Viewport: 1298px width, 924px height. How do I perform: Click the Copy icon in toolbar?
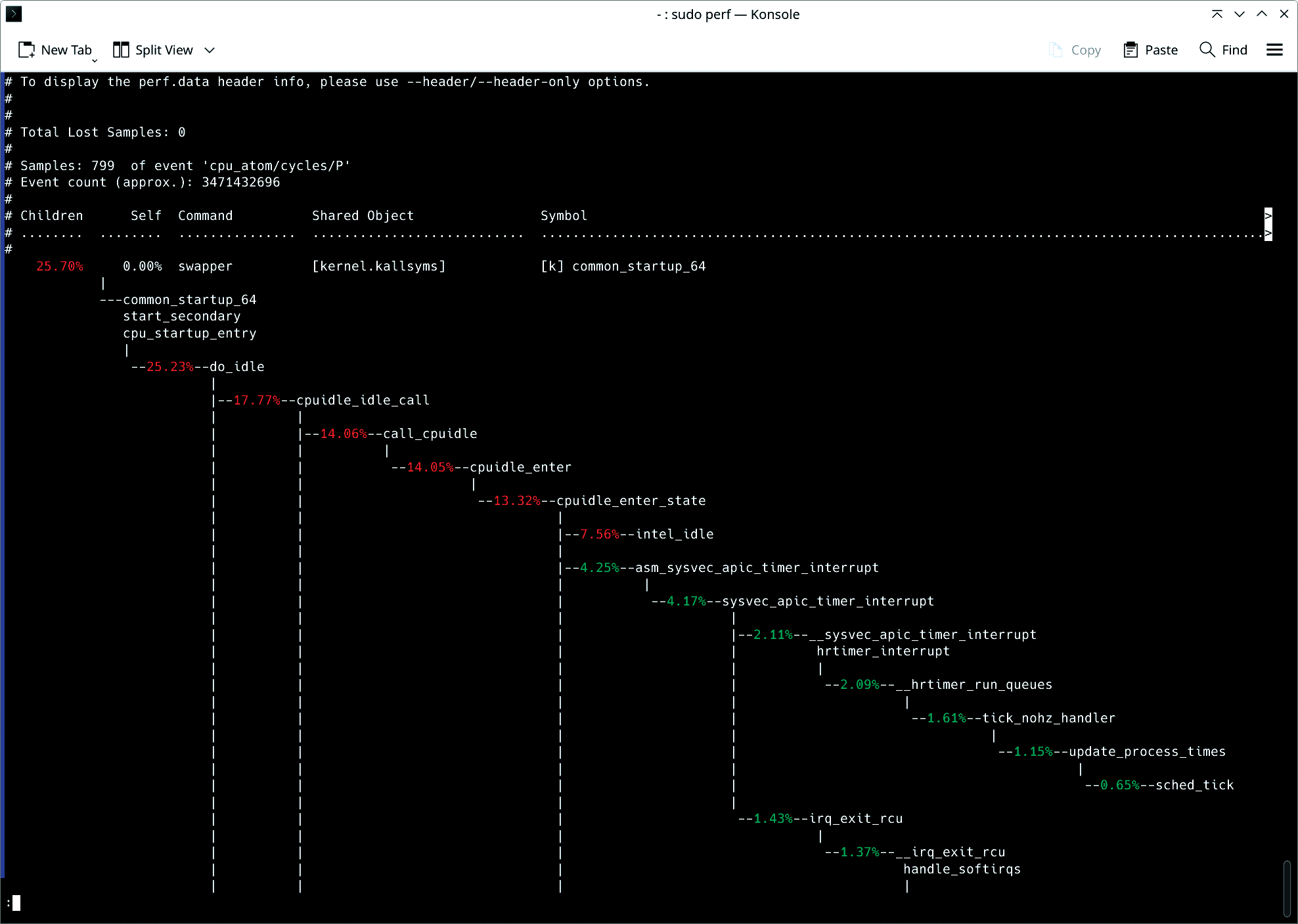click(x=1056, y=50)
